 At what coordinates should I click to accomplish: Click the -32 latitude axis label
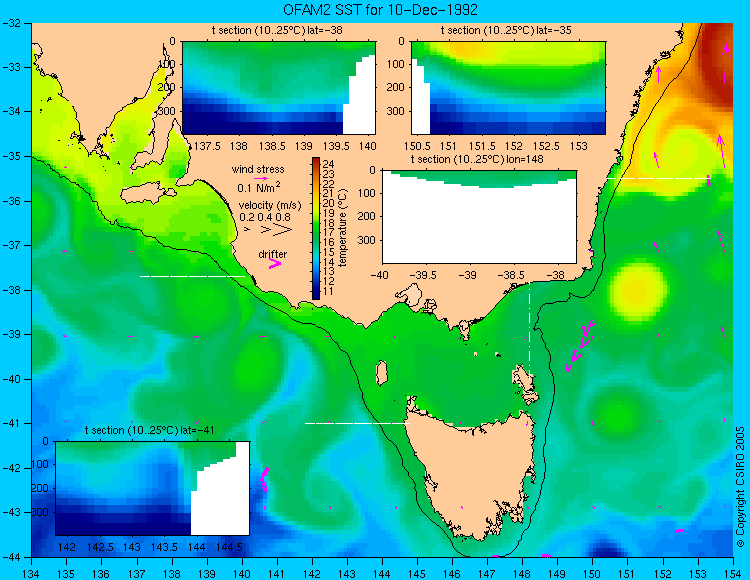click(x=10, y=22)
